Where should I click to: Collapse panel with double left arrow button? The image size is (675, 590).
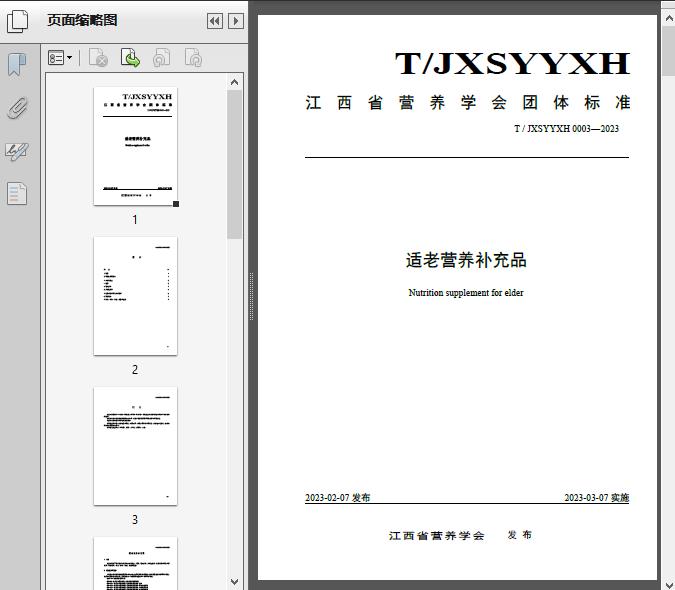pos(215,21)
